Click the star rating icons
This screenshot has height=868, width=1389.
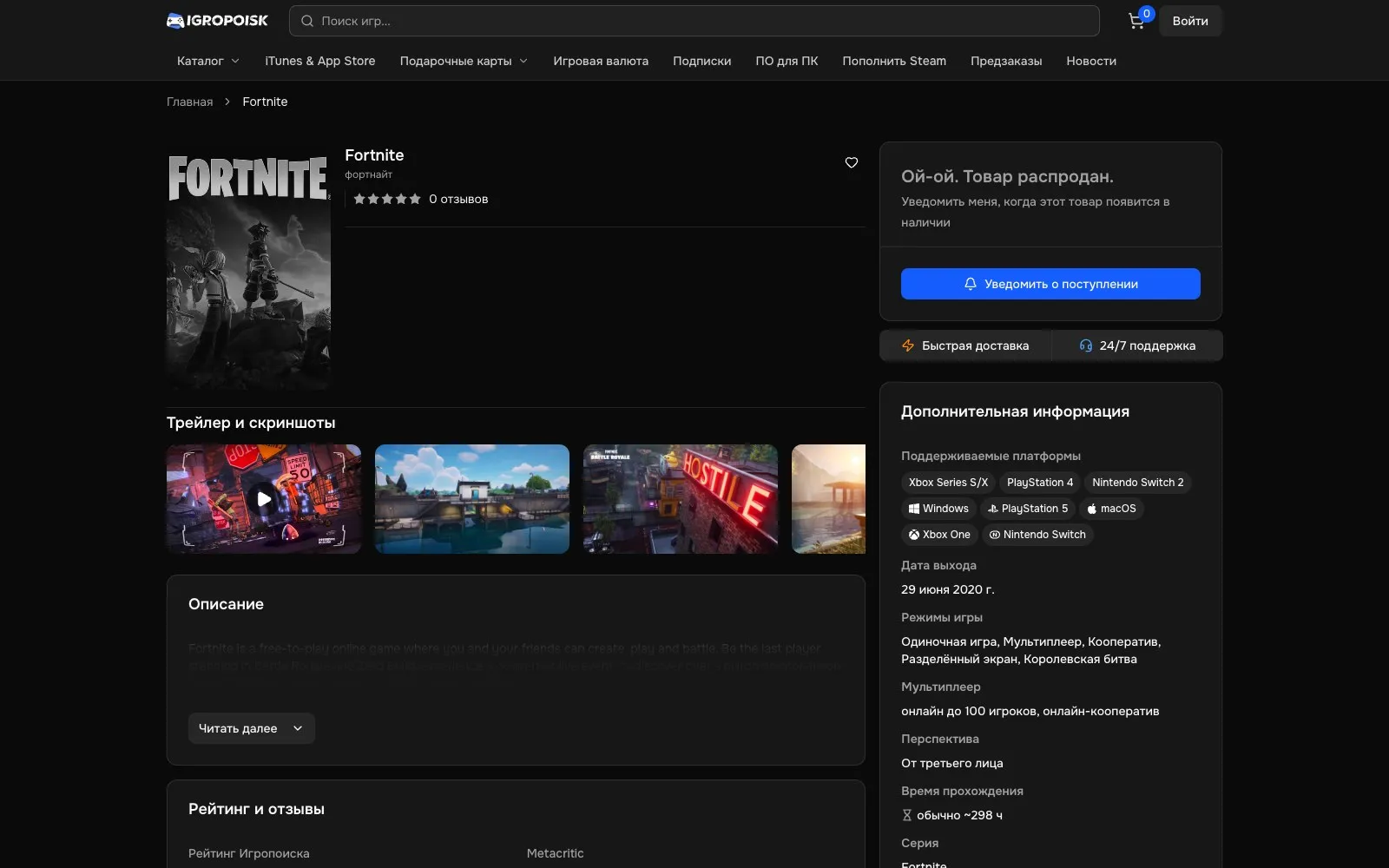coord(387,199)
